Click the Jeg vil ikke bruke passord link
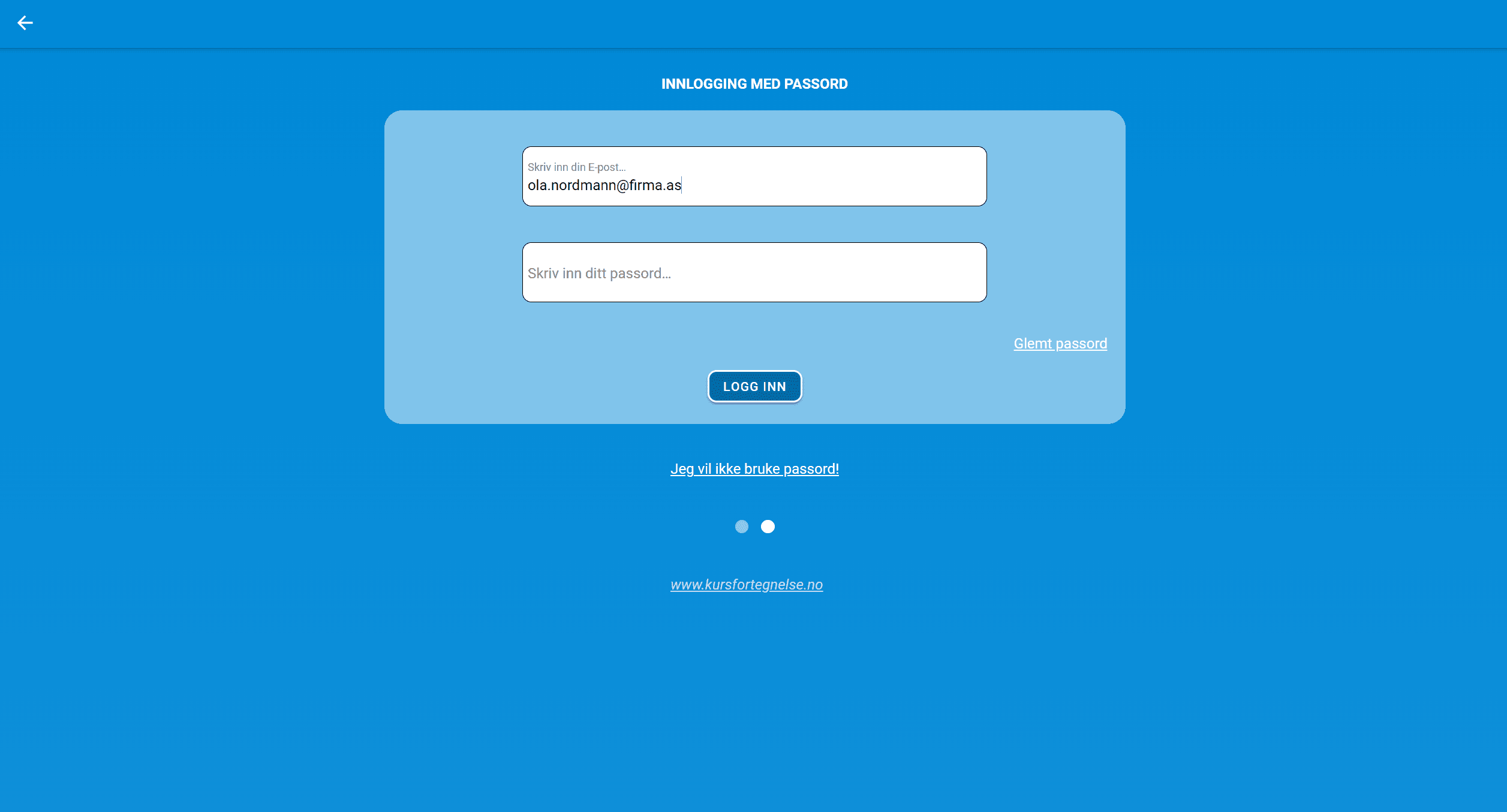The width and height of the screenshot is (1507, 812). click(x=754, y=468)
